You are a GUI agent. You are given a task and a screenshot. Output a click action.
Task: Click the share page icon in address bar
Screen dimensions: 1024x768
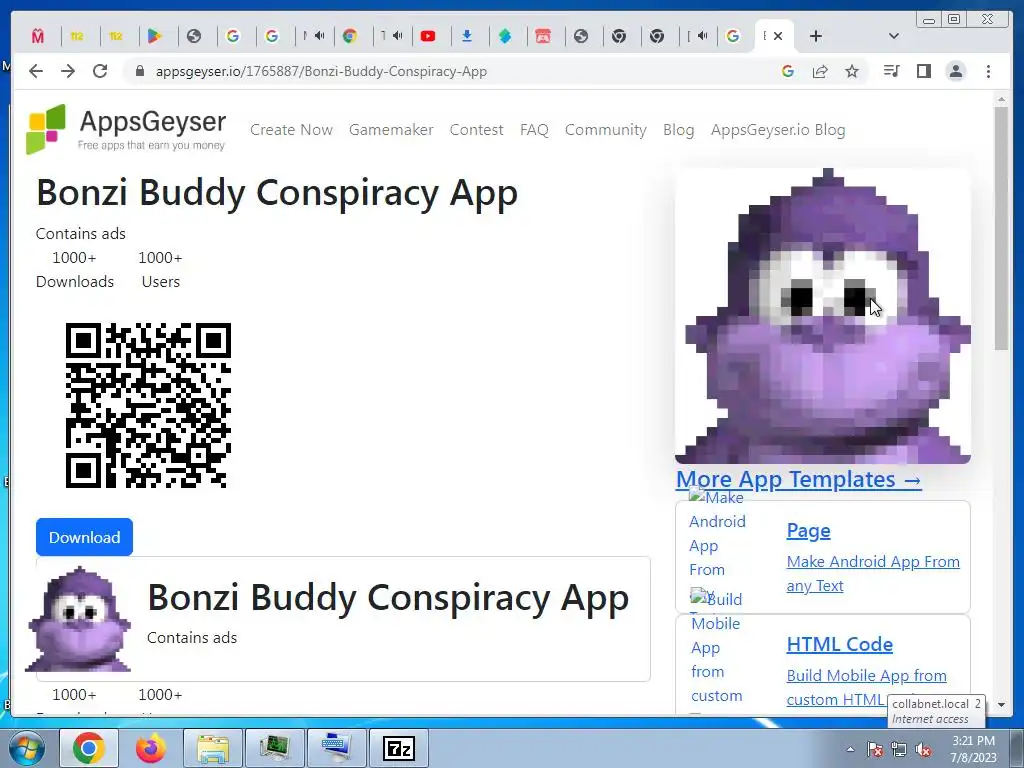click(x=820, y=71)
